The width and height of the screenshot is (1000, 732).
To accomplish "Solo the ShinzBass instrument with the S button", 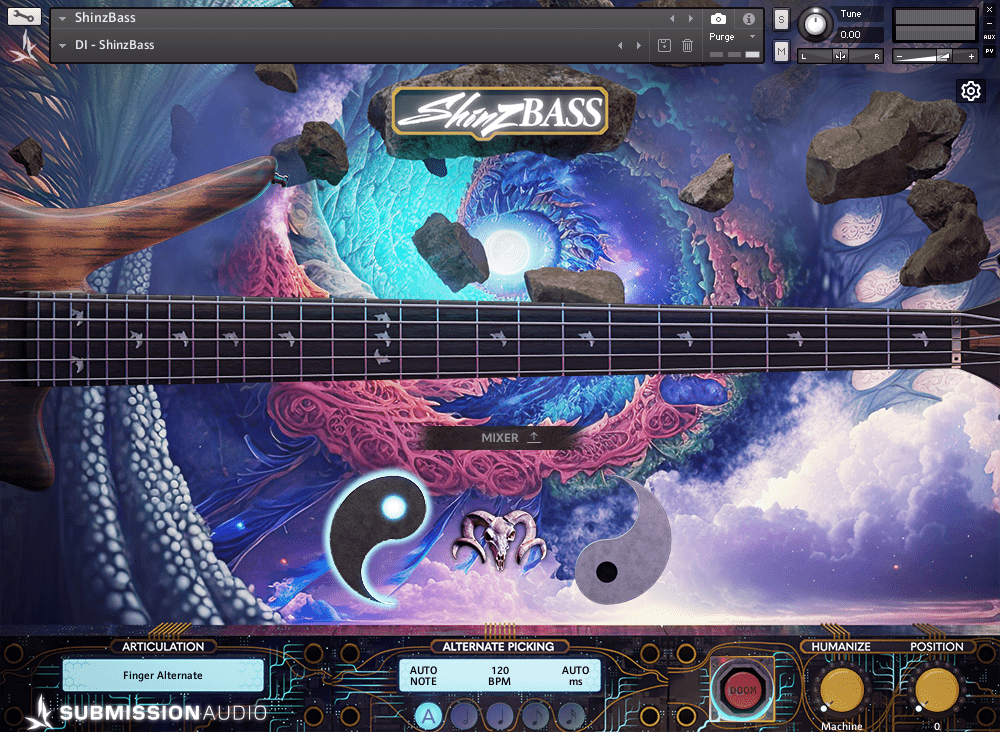I will (781, 19).
